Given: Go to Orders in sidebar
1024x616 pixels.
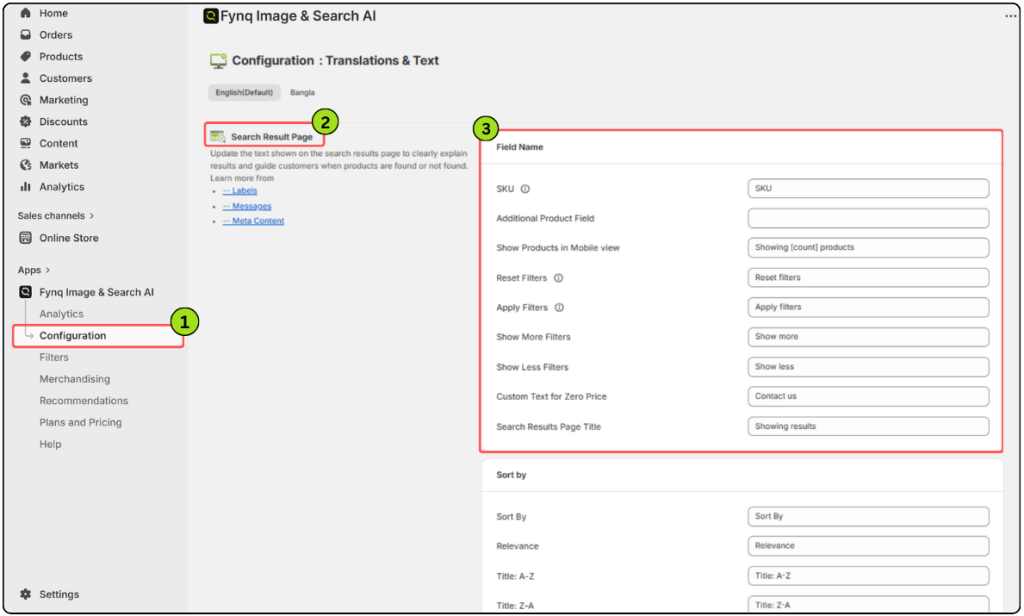Looking at the screenshot, I should (x=56, y=35).
